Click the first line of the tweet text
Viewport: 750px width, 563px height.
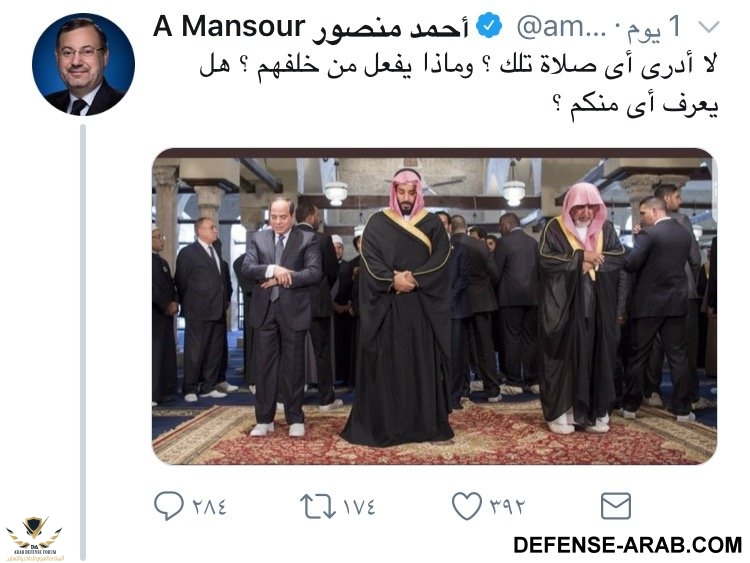pos(458,65)
